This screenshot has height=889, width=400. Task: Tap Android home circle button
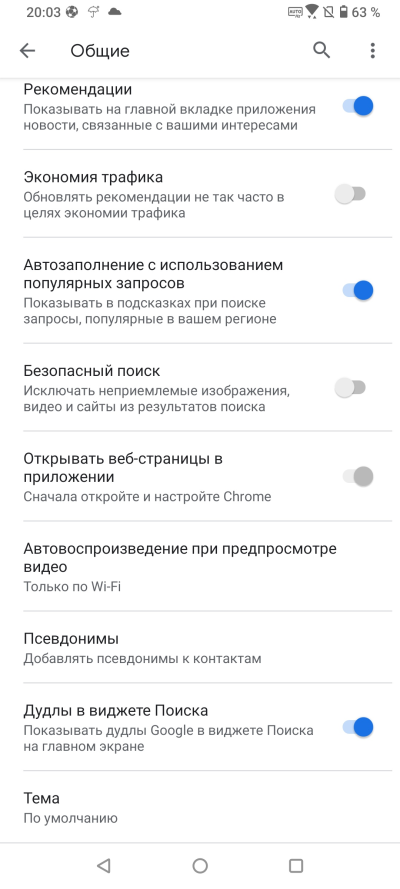pyautogui.click(x=200, y=865)
